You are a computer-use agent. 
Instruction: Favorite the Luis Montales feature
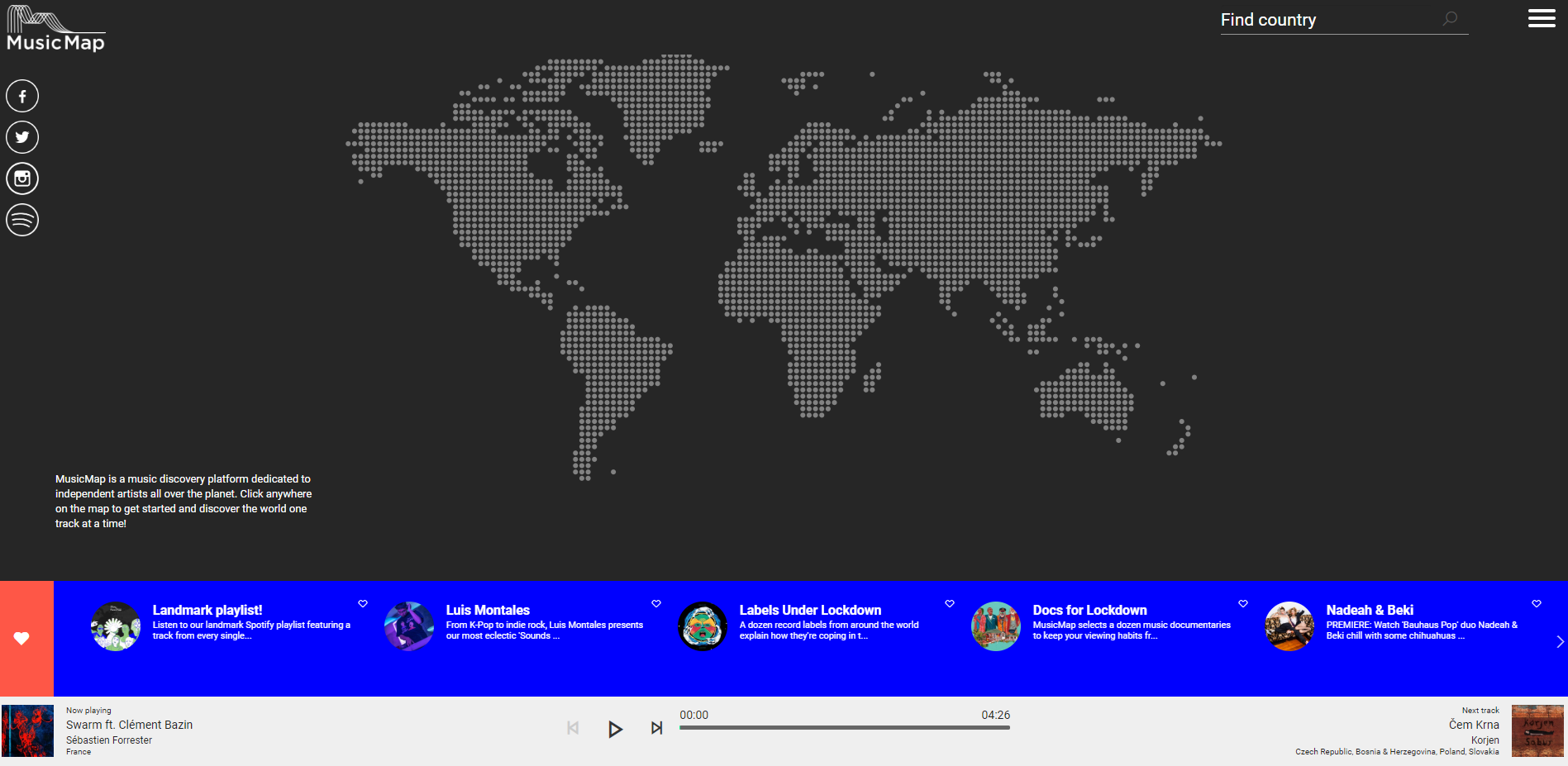click(656, 604)
